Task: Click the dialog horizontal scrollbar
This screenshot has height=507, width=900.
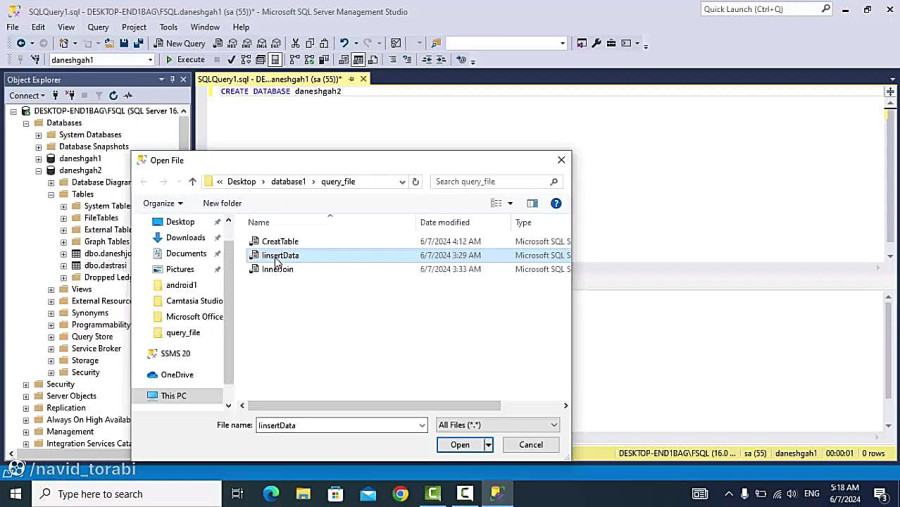Action: [374, 405]
